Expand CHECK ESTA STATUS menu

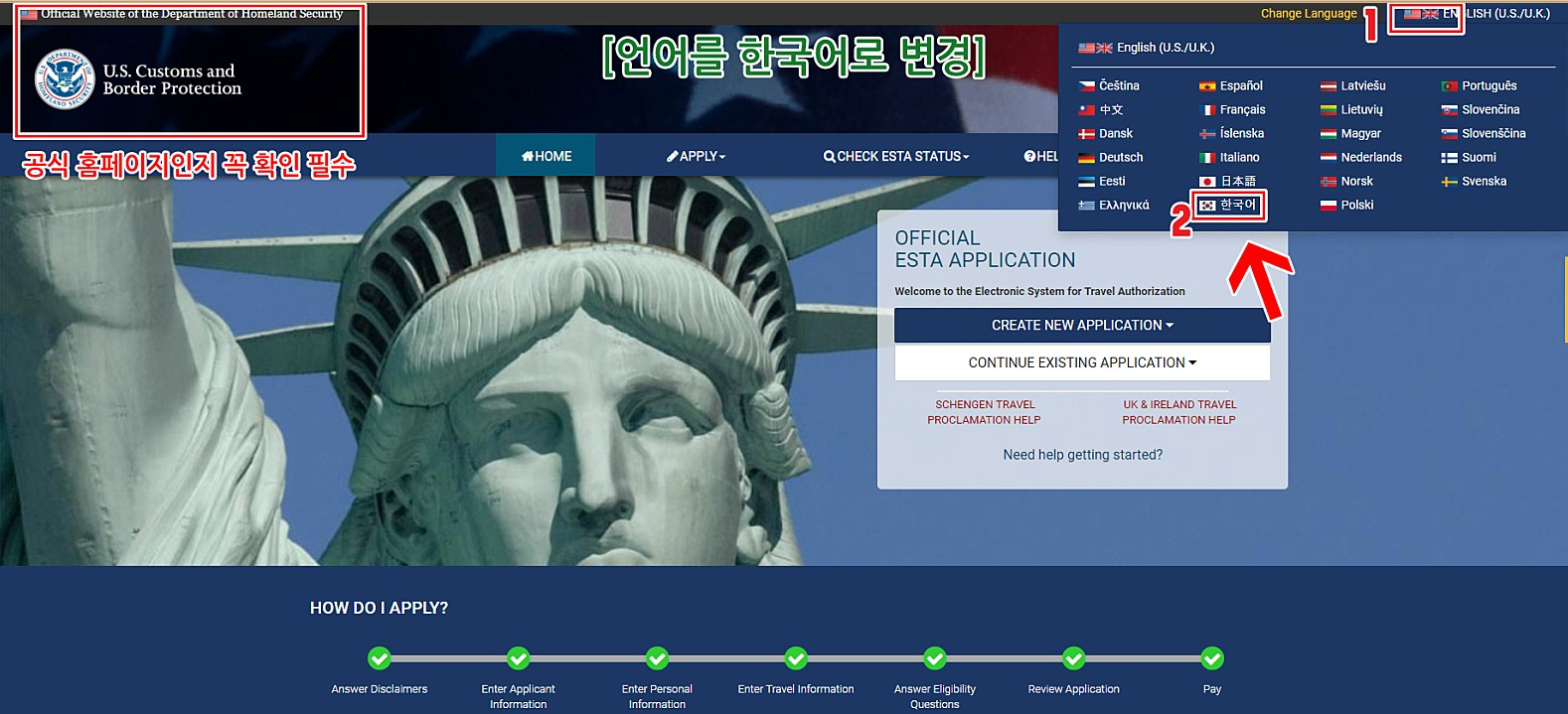[895, 156]
